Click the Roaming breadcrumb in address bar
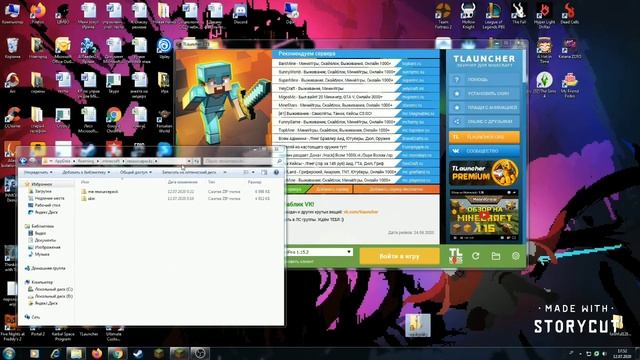The height and width of the screenshot is (360, 640). point(86,161)
